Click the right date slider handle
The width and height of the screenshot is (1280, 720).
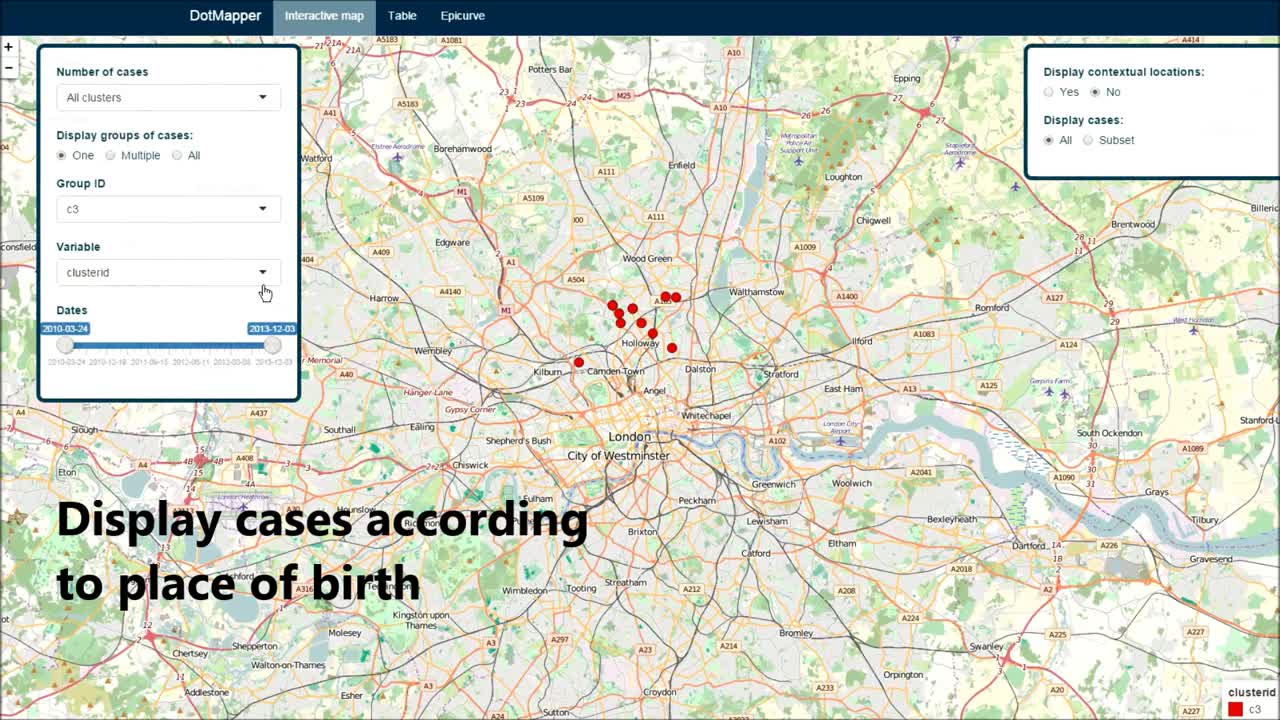(272, 345)
